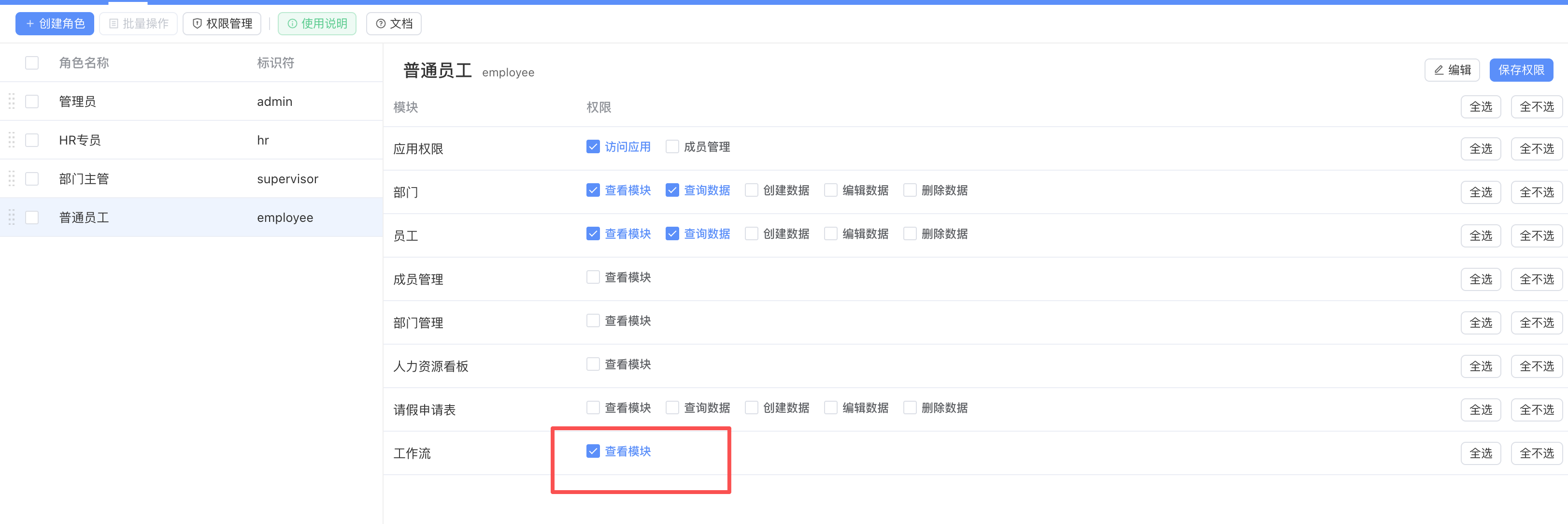
Task: Open 权限管理 with shield icon
Action: point(222,24)
